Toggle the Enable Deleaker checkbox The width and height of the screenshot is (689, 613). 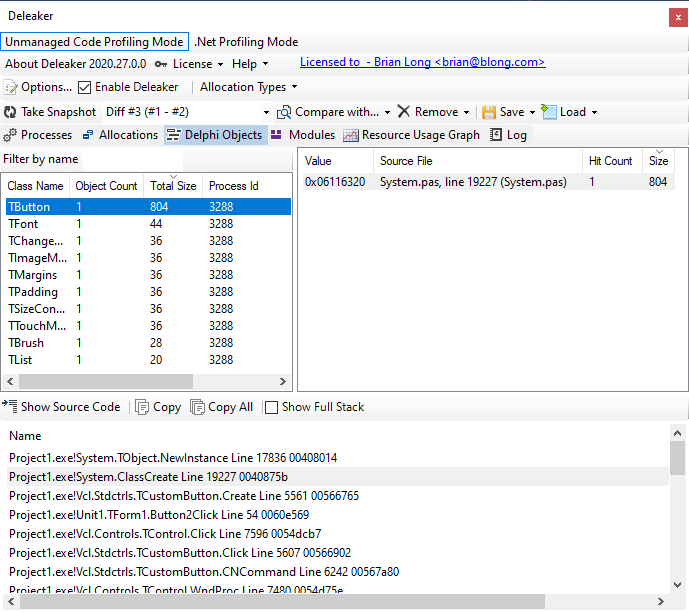click(84, 87)
